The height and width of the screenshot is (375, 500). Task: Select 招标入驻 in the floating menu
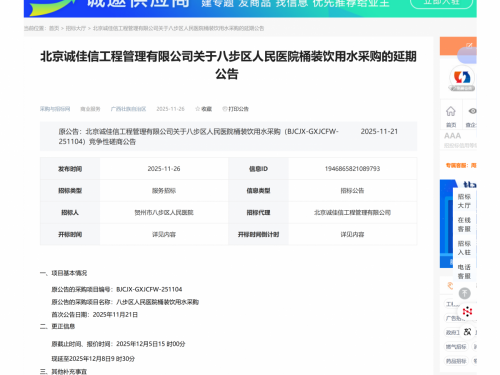point(464,248)
